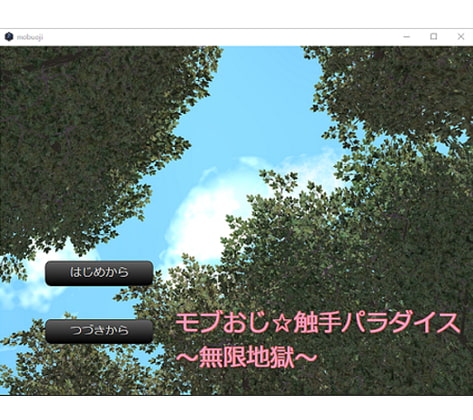Image resolution: width=473 pixels, height=420 pixels.
Task: Minimize the mobuoji game window
Action: (406, 37)
